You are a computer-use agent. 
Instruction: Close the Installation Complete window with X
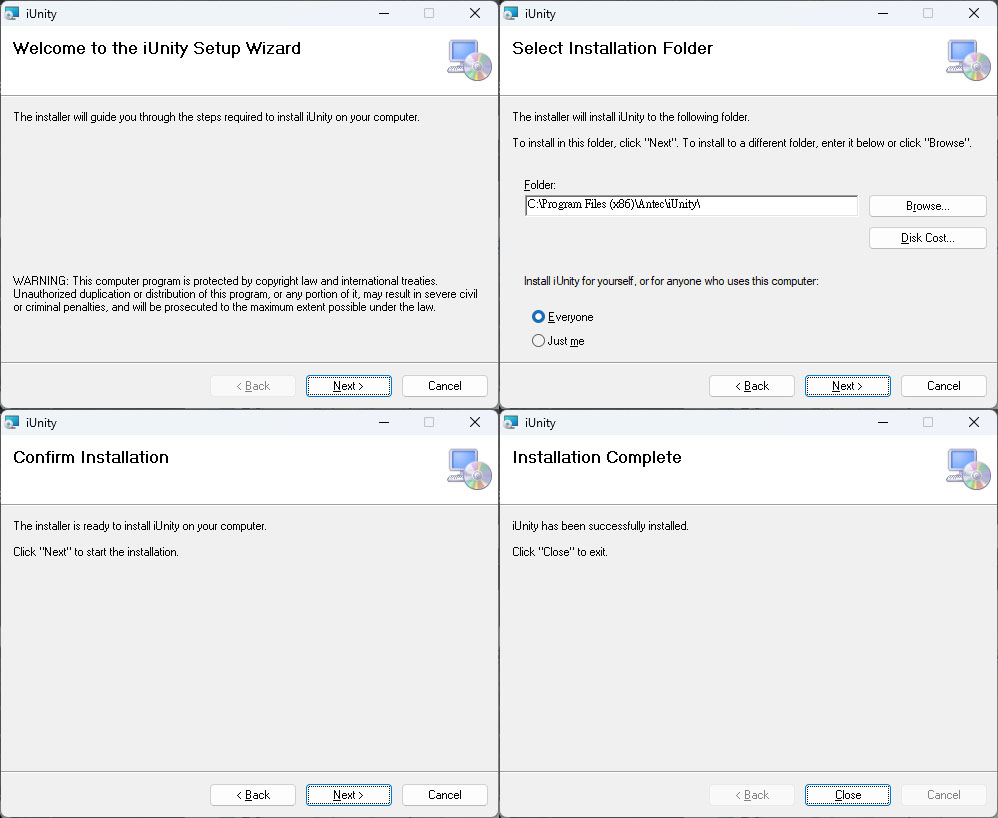pyautogui.click(x=974, y=422)
